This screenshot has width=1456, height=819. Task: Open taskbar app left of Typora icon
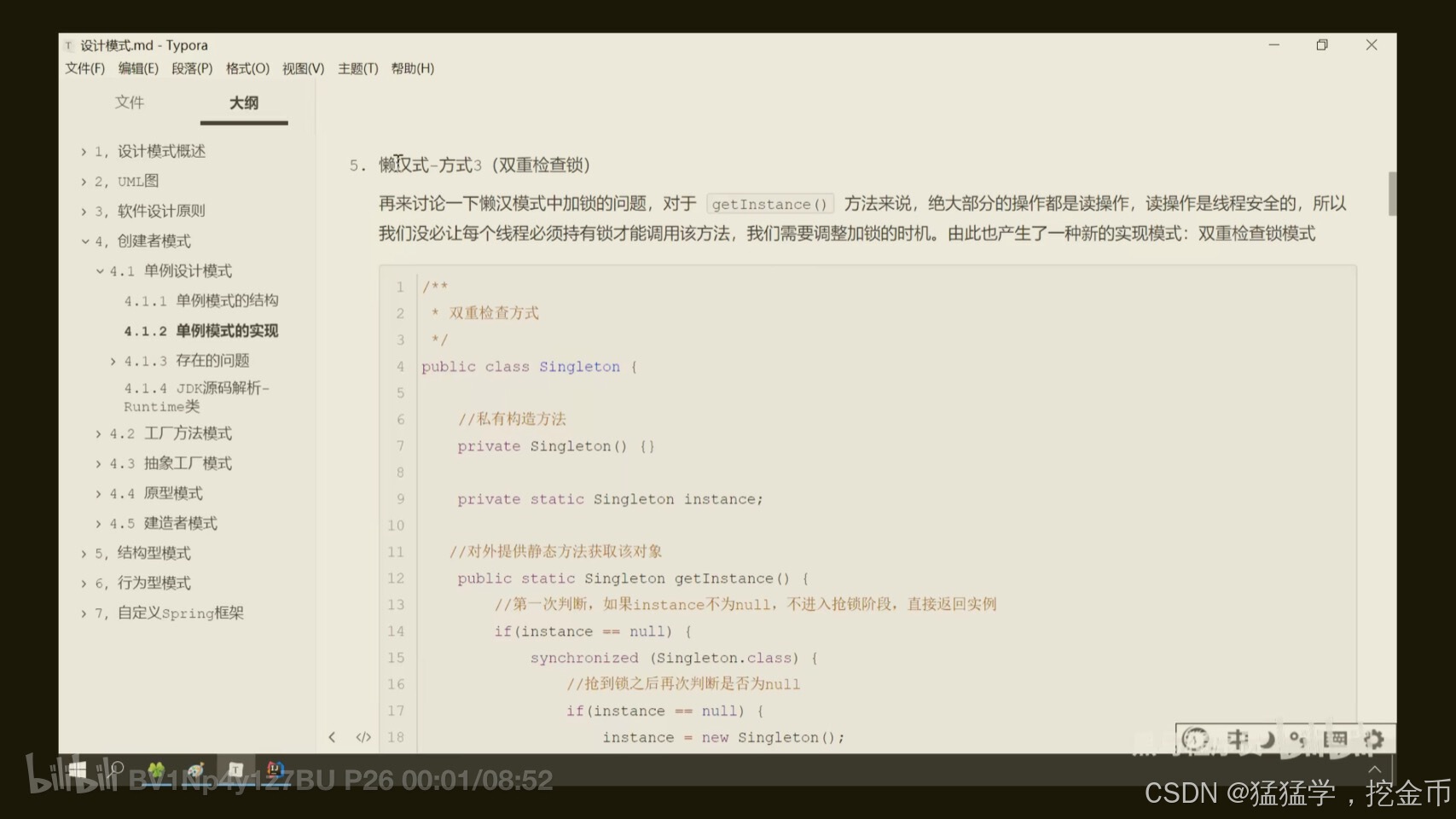coord(196,770)
